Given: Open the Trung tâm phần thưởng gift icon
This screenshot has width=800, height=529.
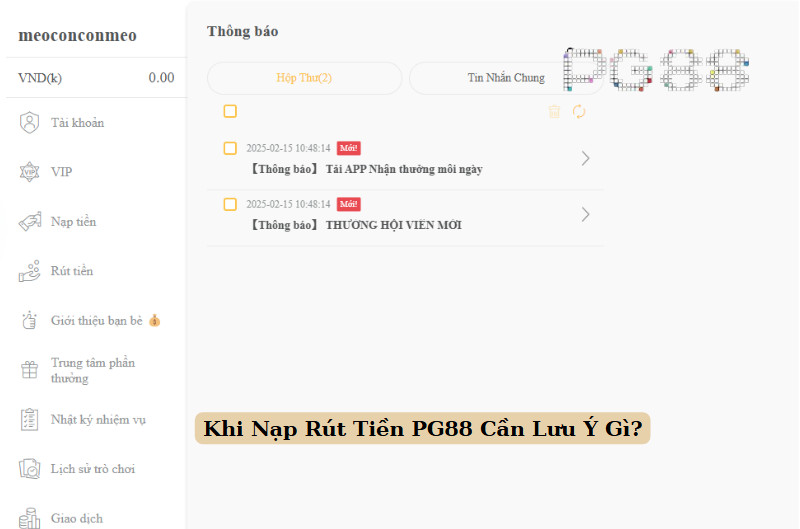Looking at the screenshot, I should point(30,370).
